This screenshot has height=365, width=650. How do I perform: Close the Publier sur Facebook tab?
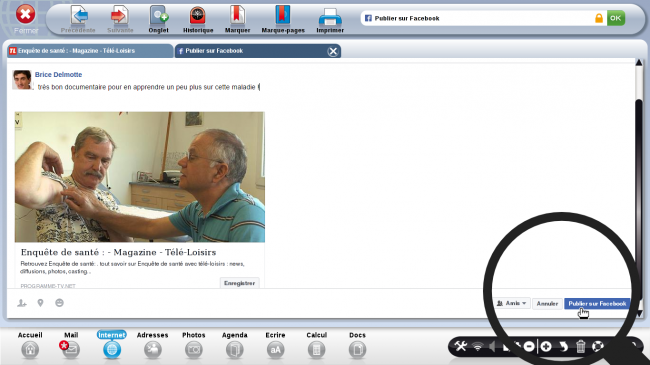point(332,51)
